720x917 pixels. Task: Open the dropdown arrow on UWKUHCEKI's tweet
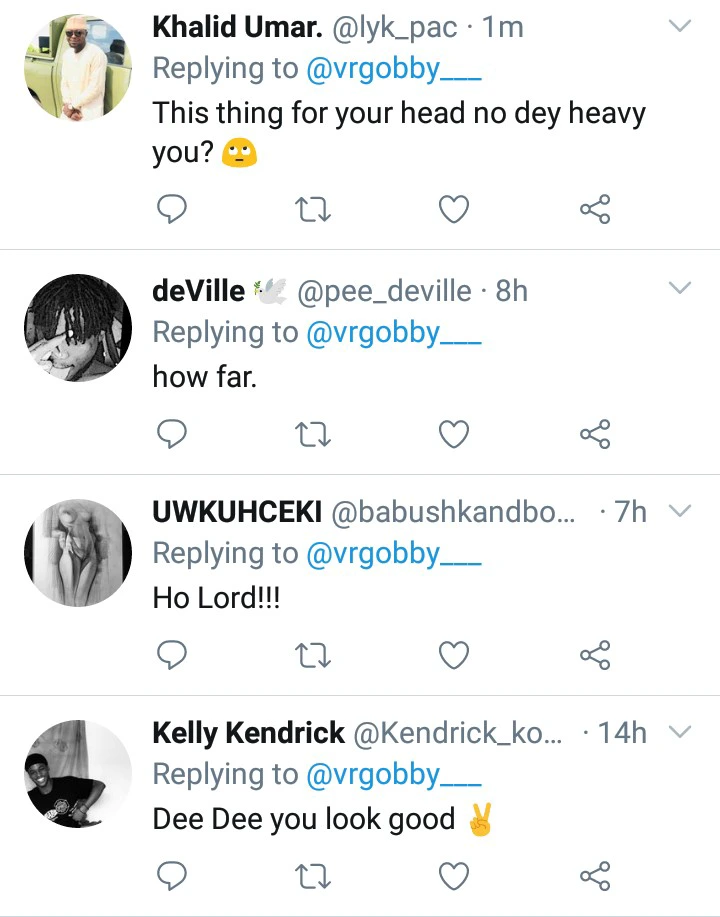click(x=679, y=511)
